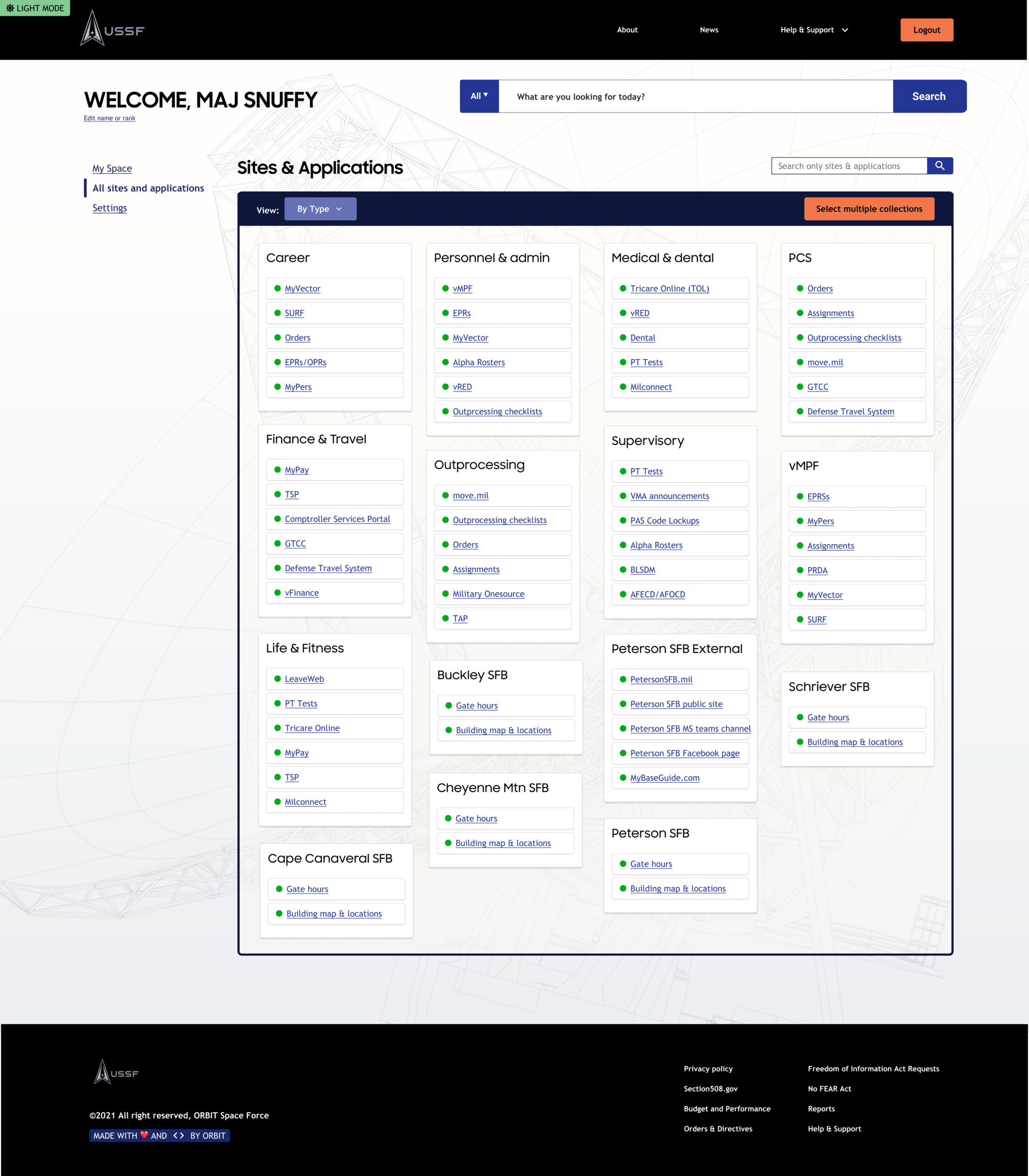Viewport: 1029px width, 1176px height.
Task: Open Milconnect in Medical & dental
Action: click(x=650, y=387)
